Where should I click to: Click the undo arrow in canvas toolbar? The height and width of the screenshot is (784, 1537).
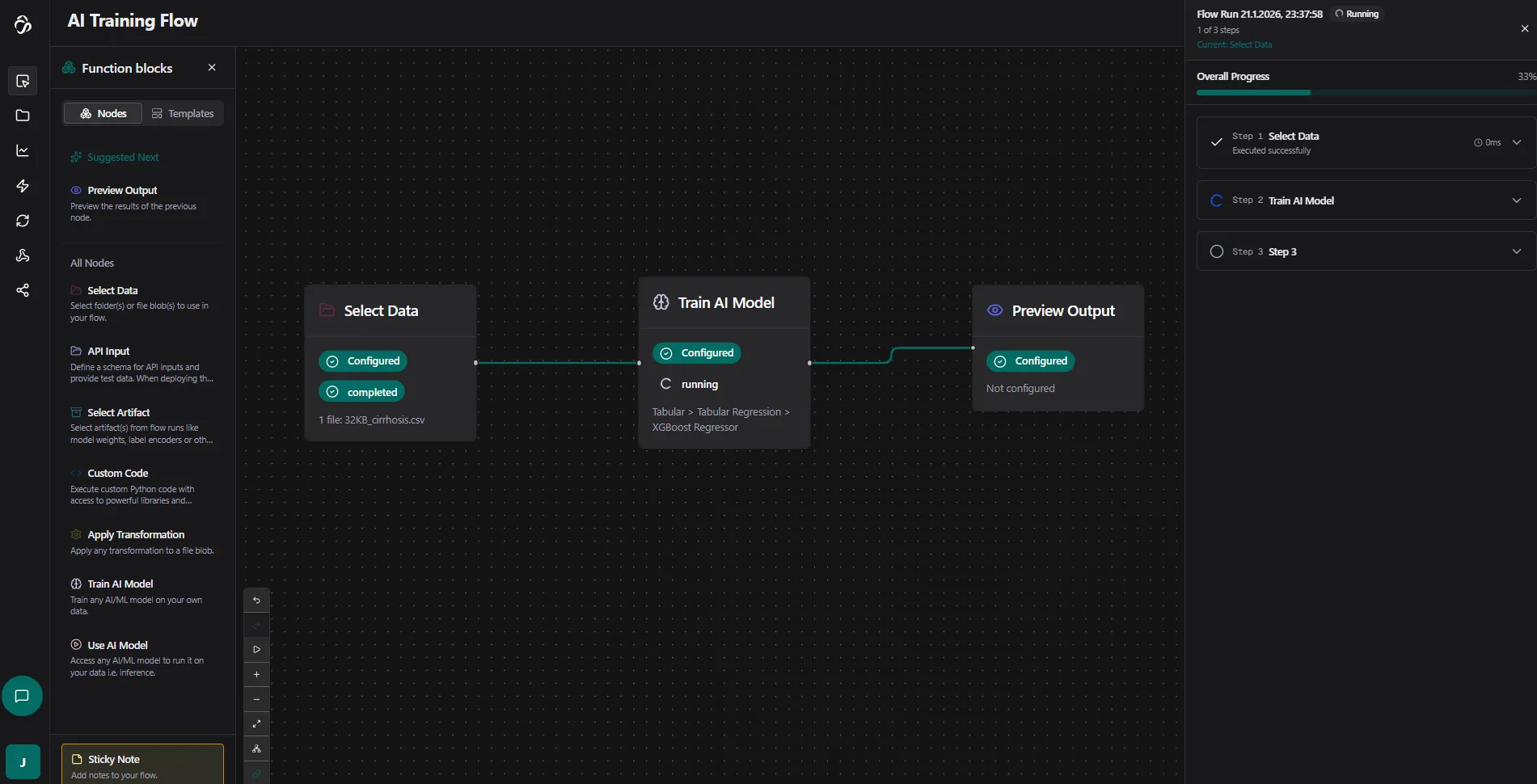pos(256,601)
